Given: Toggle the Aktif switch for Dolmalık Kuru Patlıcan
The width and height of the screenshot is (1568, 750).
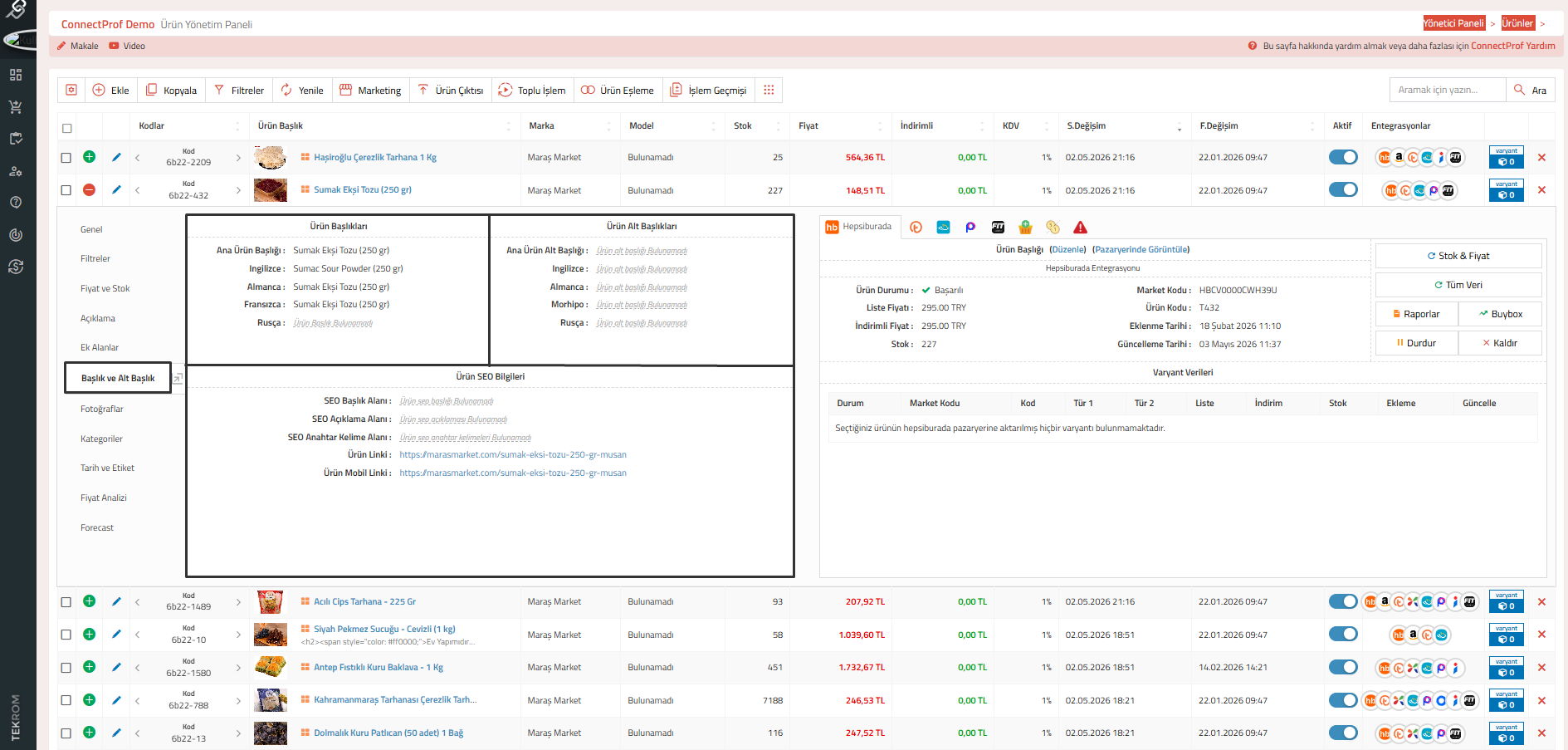Looking at the screenshot, I should point(1343,733).
